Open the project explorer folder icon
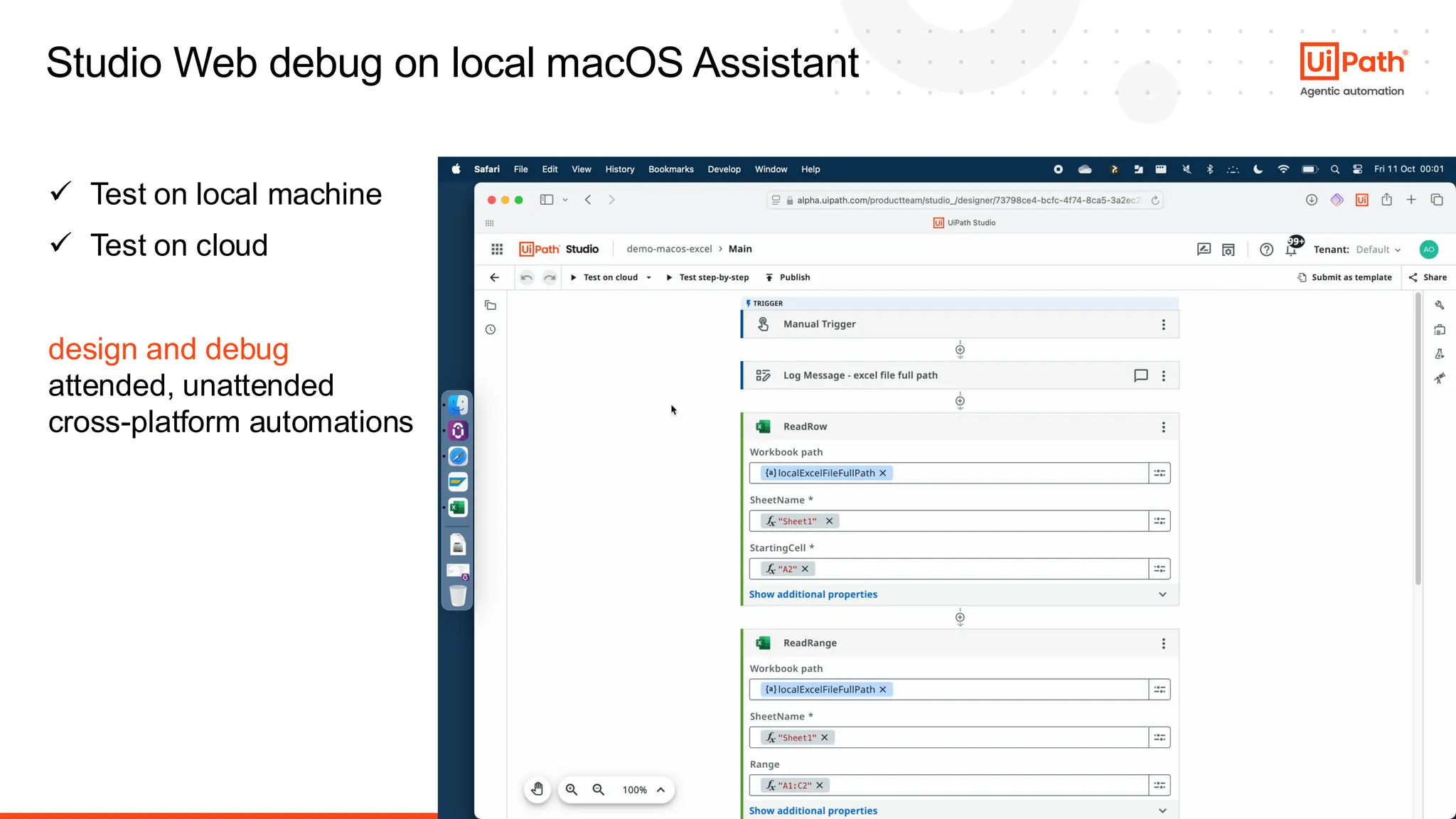This screenshot has width=1456, height=819. point(491,306)
